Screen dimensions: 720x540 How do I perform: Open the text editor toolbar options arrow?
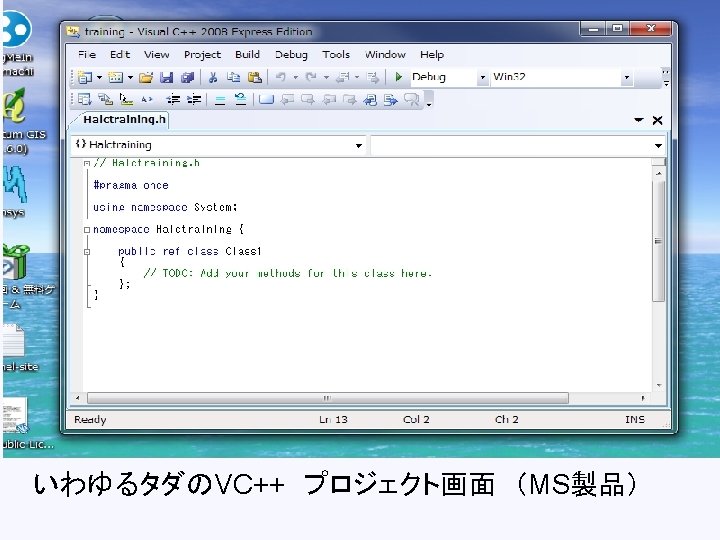coord(429,100)
